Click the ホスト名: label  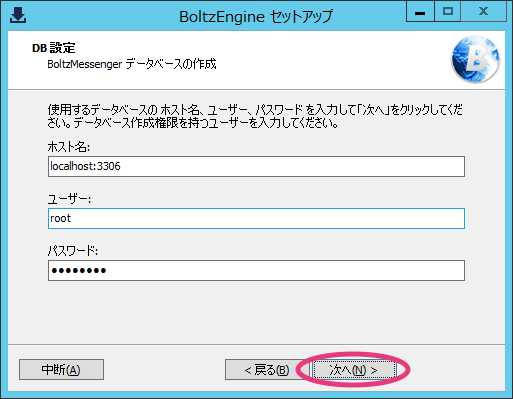click(x=69, y=147)
